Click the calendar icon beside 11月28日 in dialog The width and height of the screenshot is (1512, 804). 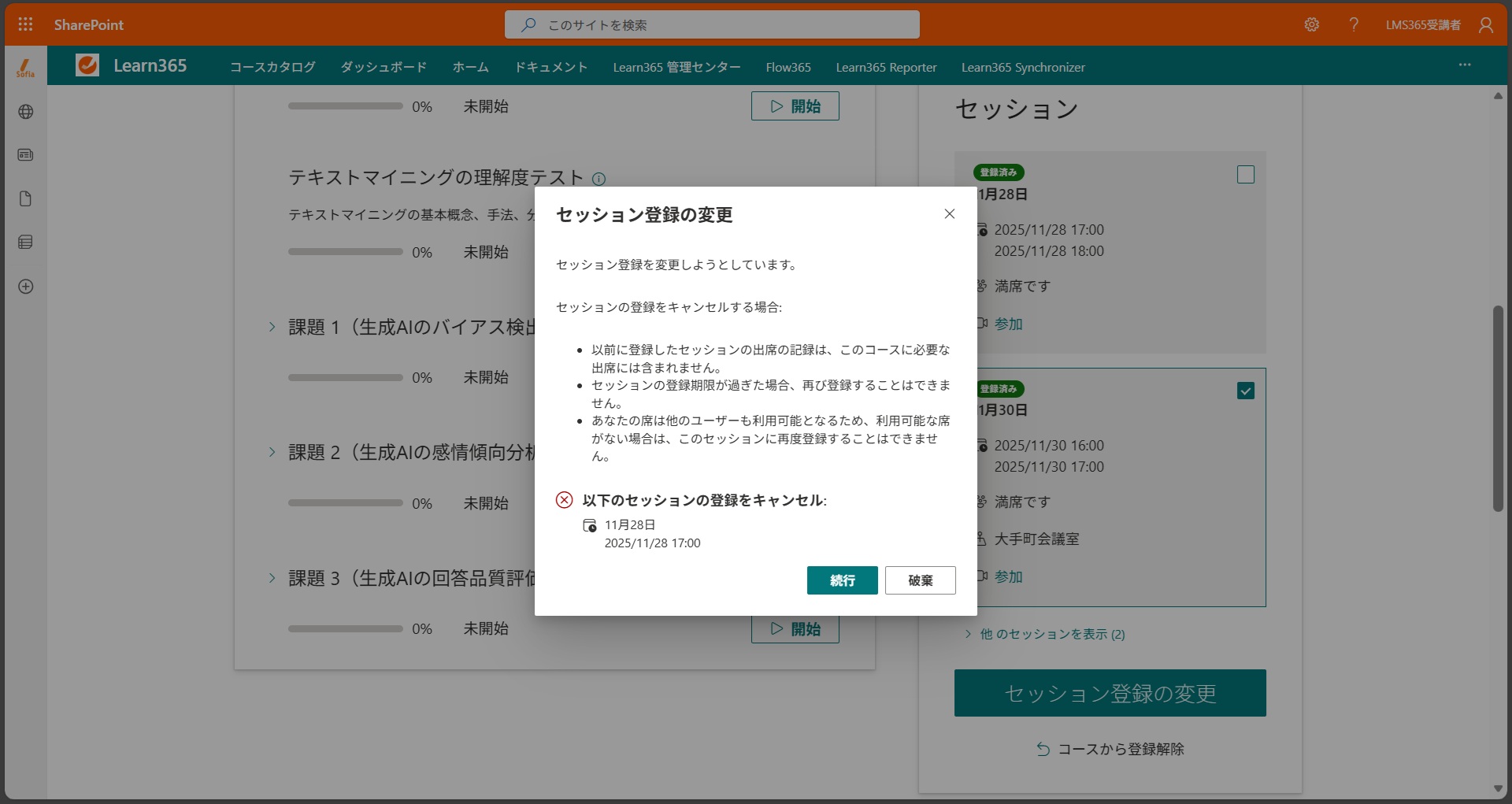589,525
